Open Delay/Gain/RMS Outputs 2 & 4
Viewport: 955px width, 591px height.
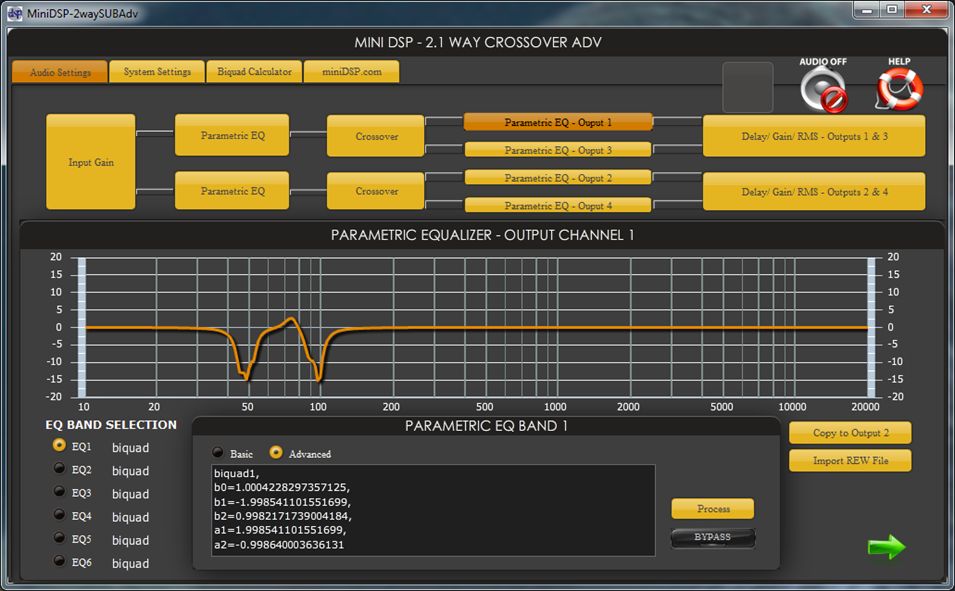[814, 191]
